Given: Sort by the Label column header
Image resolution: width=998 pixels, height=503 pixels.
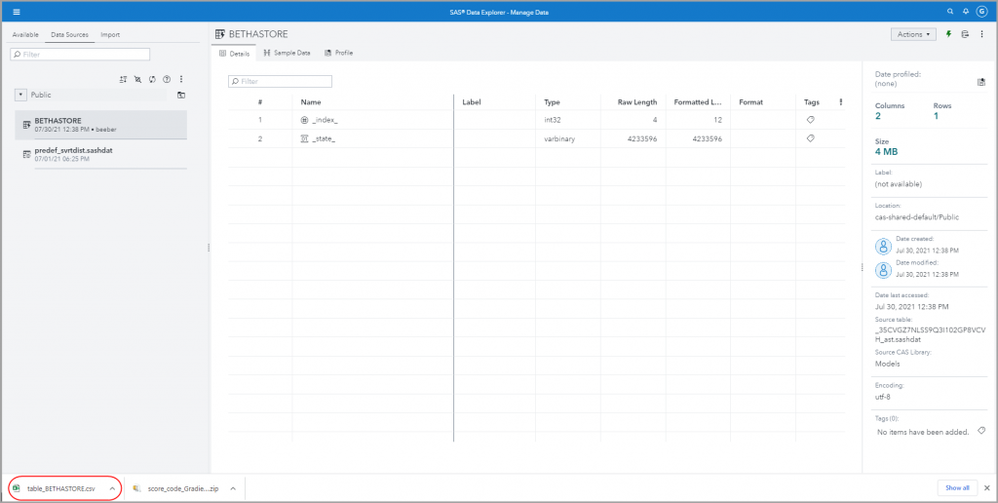Looking at the screenshot, I should 472,102.
